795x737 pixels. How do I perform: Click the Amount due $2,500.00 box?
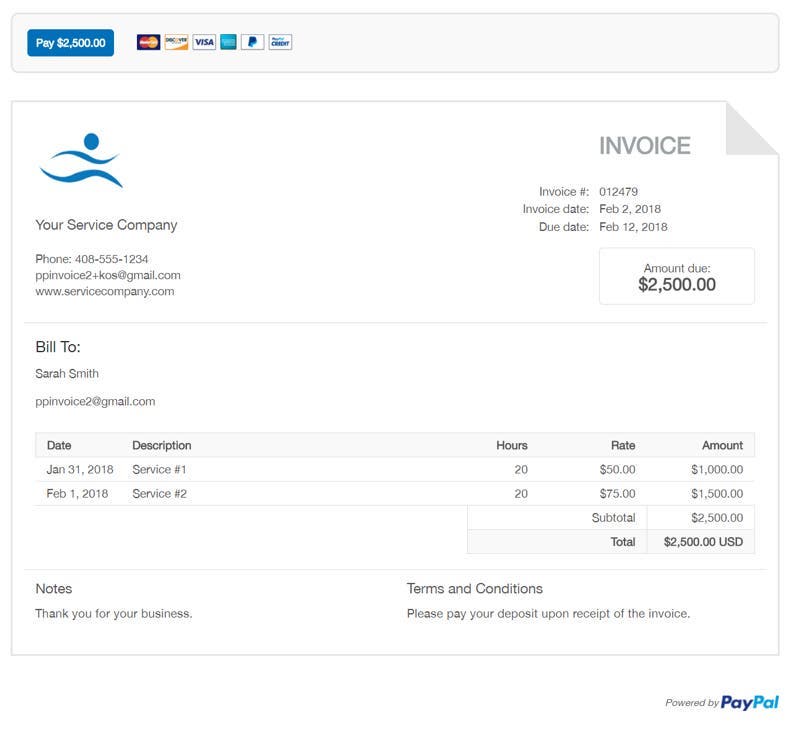pyautogui.click(x=676, y=276)
